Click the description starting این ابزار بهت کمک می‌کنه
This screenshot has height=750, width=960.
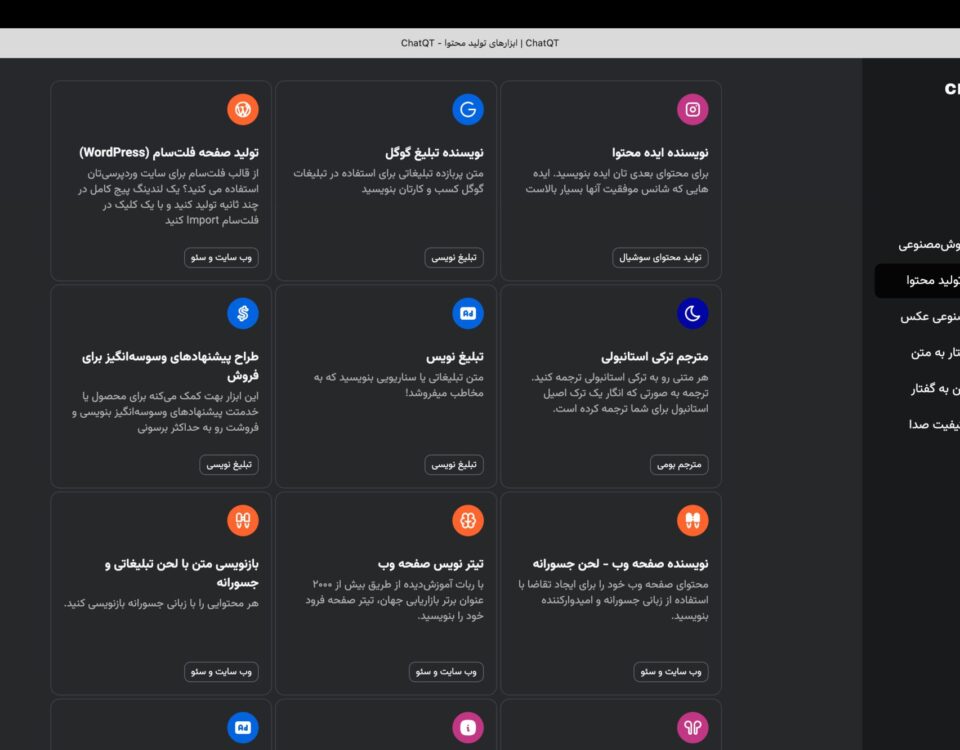click(x=165, y=411)
